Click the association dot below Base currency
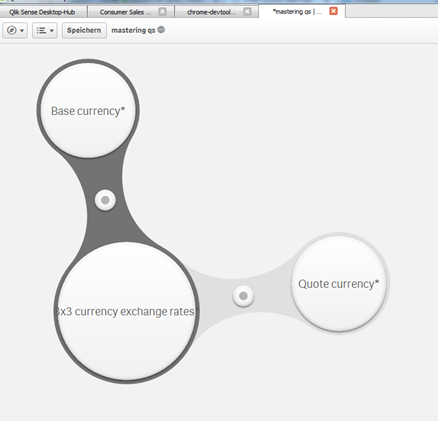Image resolution: width=438 pixels, height=421 pixels. pyautogui.click(x=105, y=200)
